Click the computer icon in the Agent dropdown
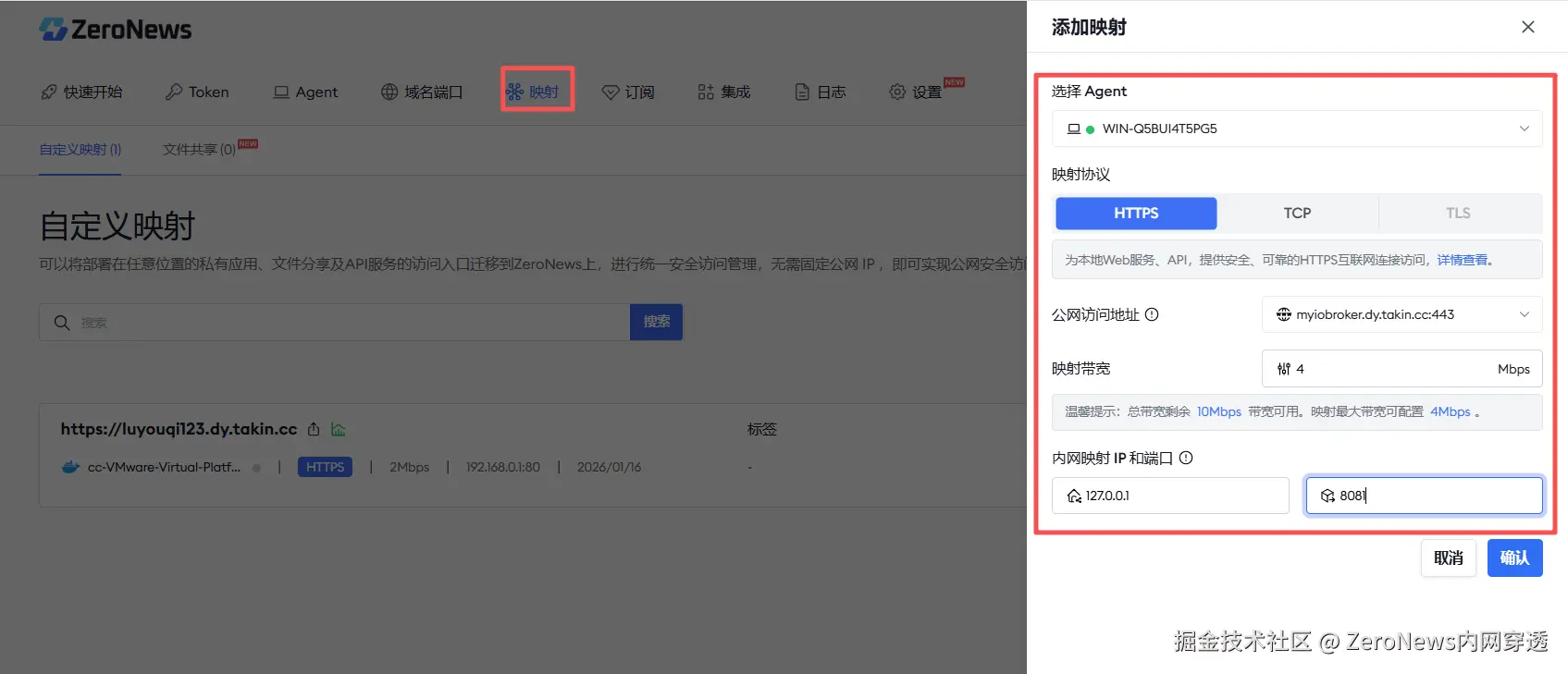1568x674 pixels. [1073, 129]
